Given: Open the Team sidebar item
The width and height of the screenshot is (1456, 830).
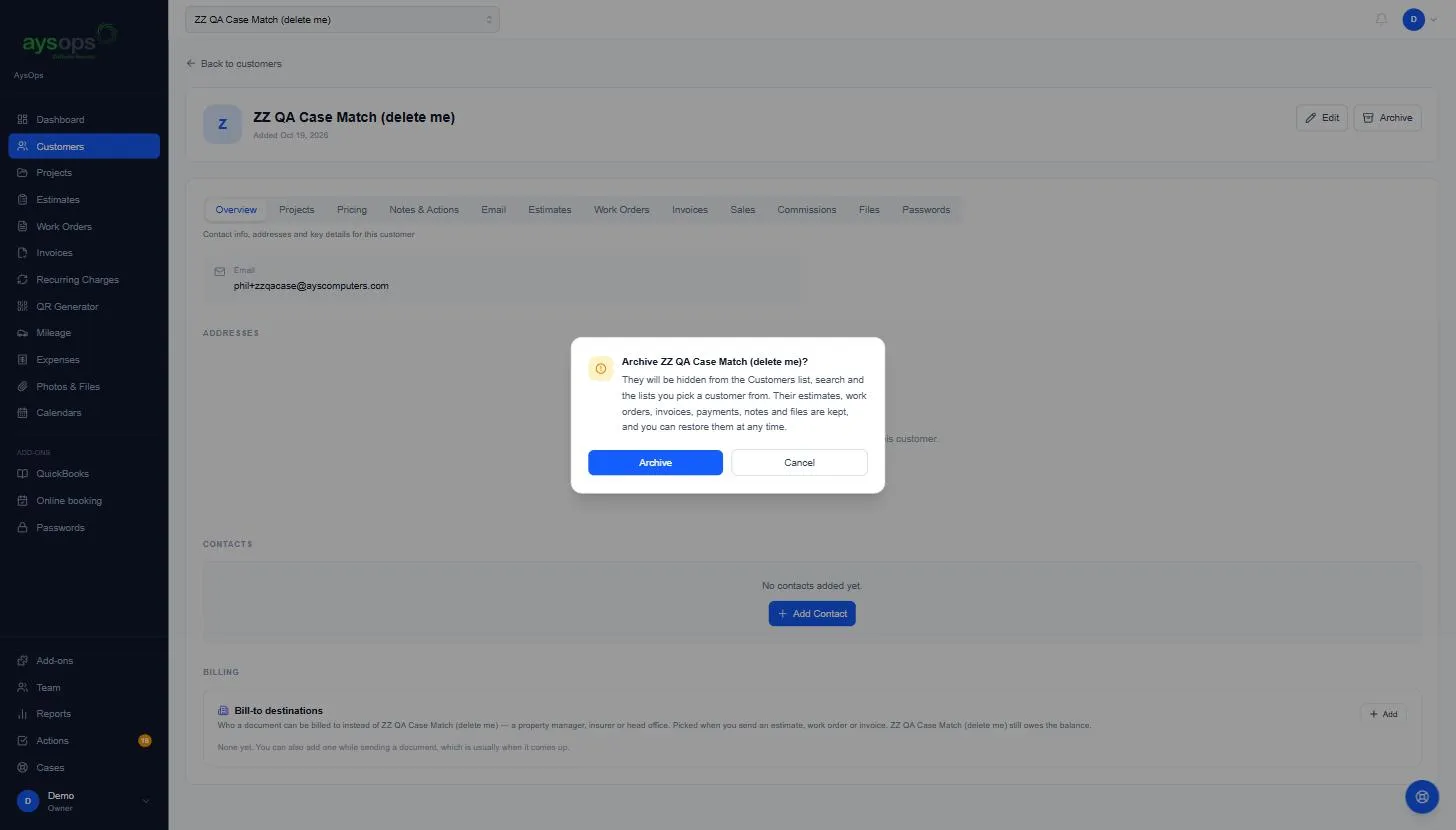Looking at the screenshot, I should point(84,688).
